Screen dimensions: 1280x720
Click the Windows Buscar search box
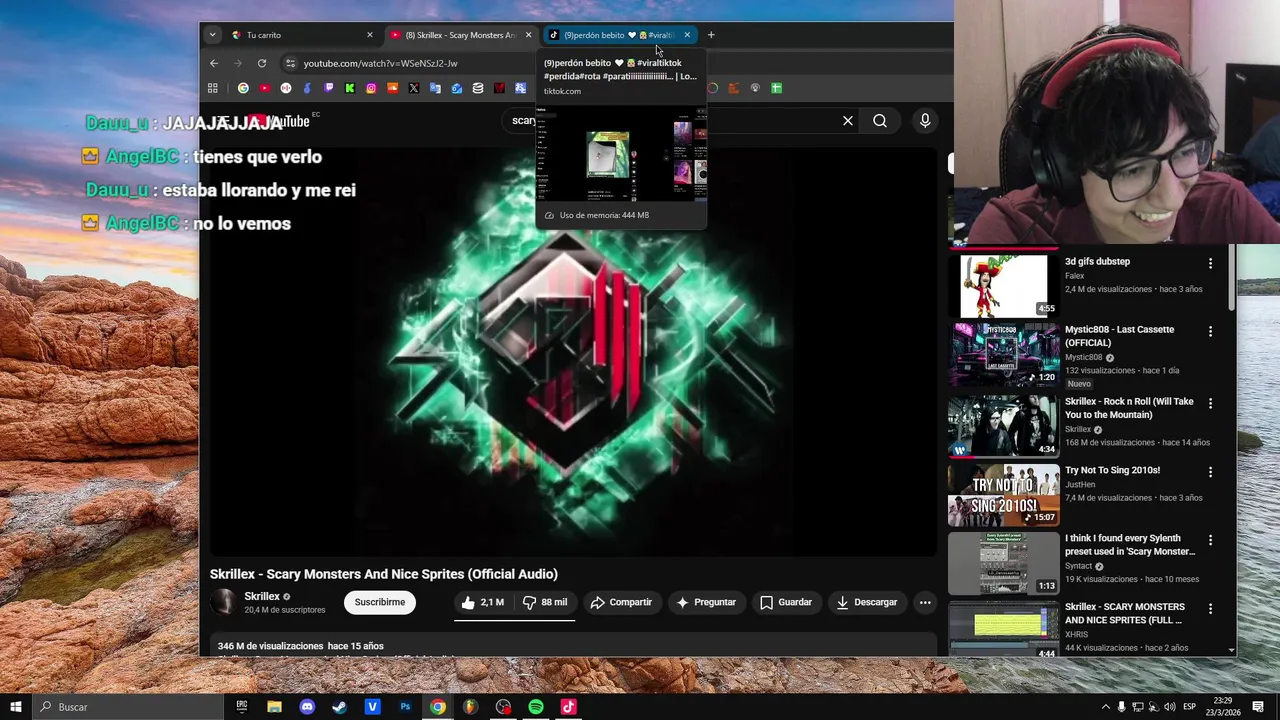pyautogui.click(x=127, y=707)
